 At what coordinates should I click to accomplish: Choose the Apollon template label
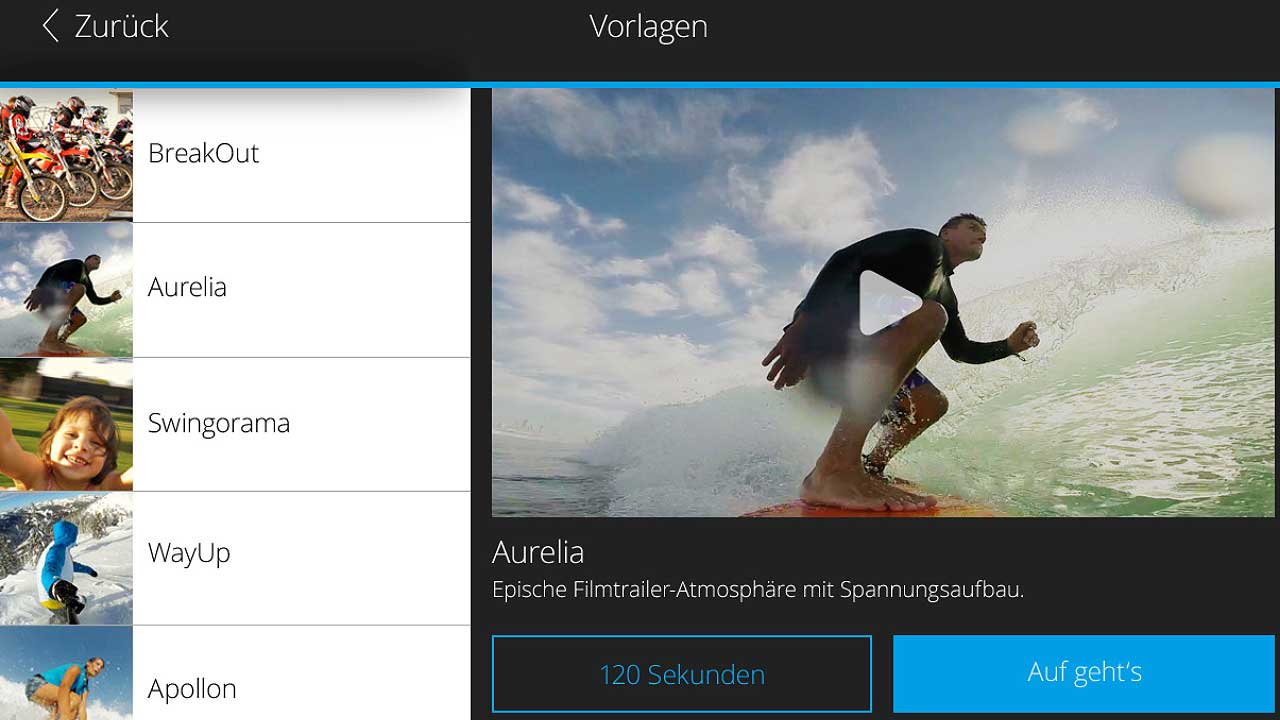(x=192, y=689)
